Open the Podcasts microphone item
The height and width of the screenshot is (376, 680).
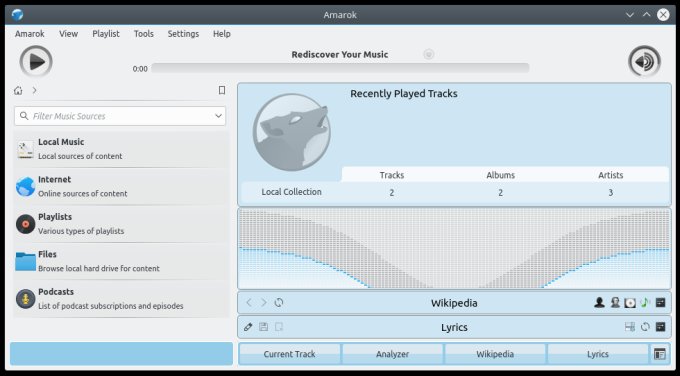[121, 299]
